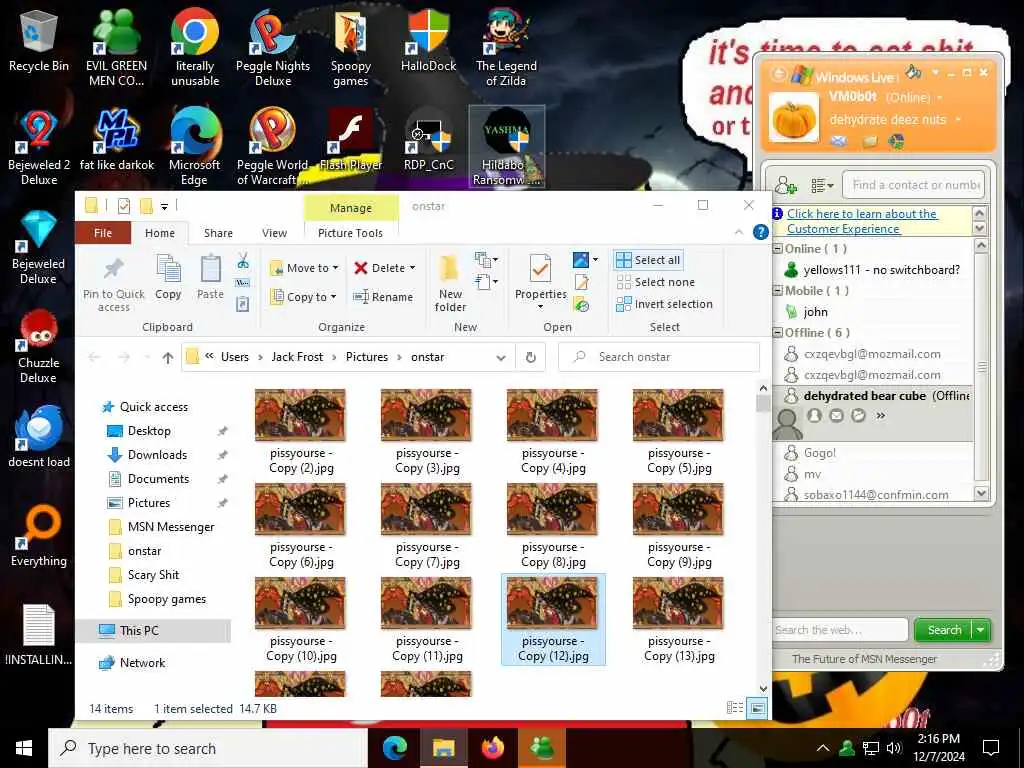Open the Online status dropdown next to VM0b0t
Screen dimensions: 1024x768
(x=940, y=97)
